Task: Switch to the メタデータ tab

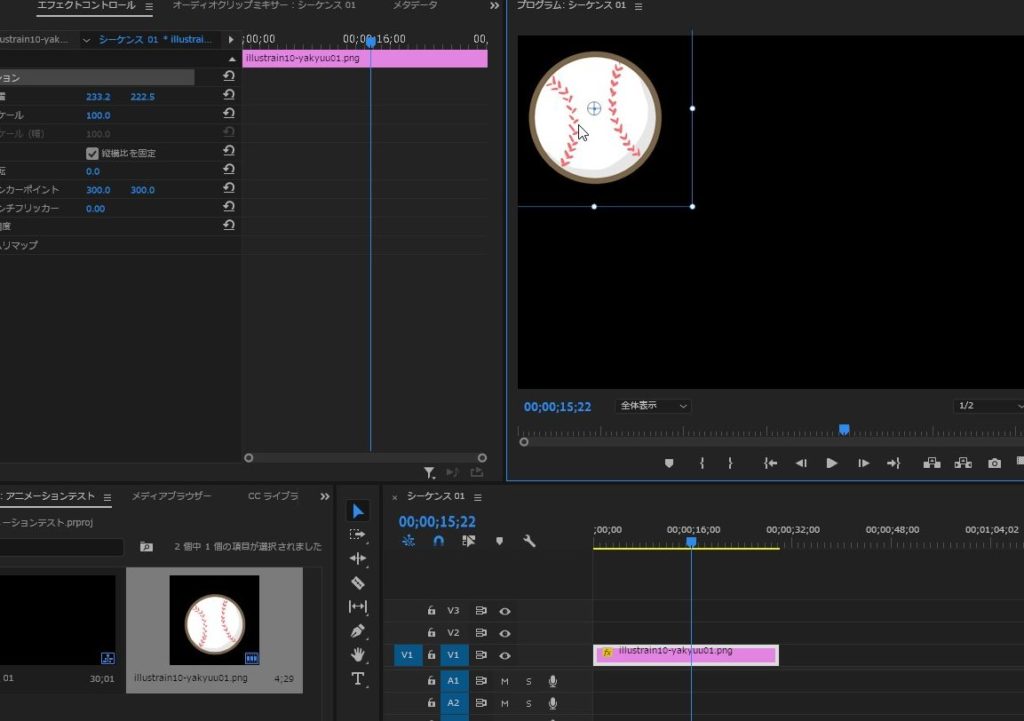Action: [x=414, y=6]
